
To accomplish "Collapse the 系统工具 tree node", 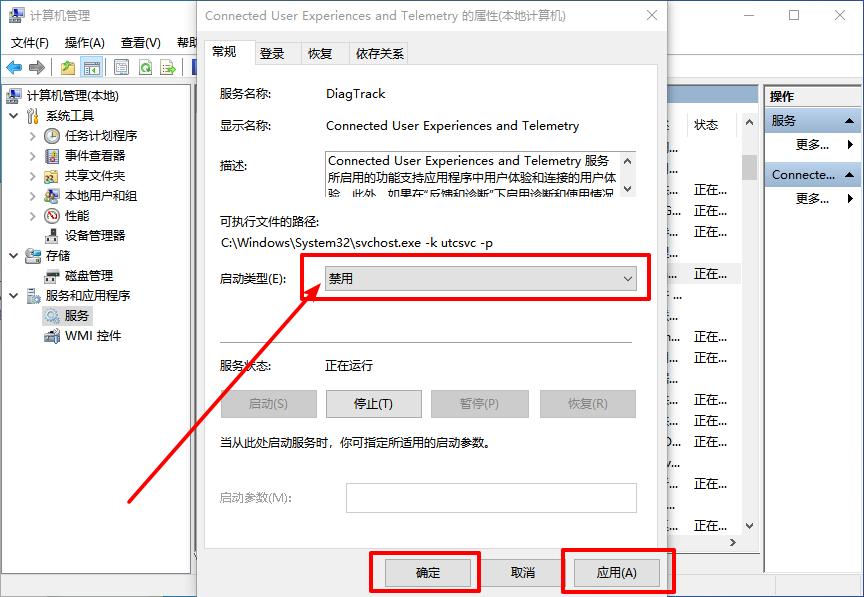I will pos(14,116).
